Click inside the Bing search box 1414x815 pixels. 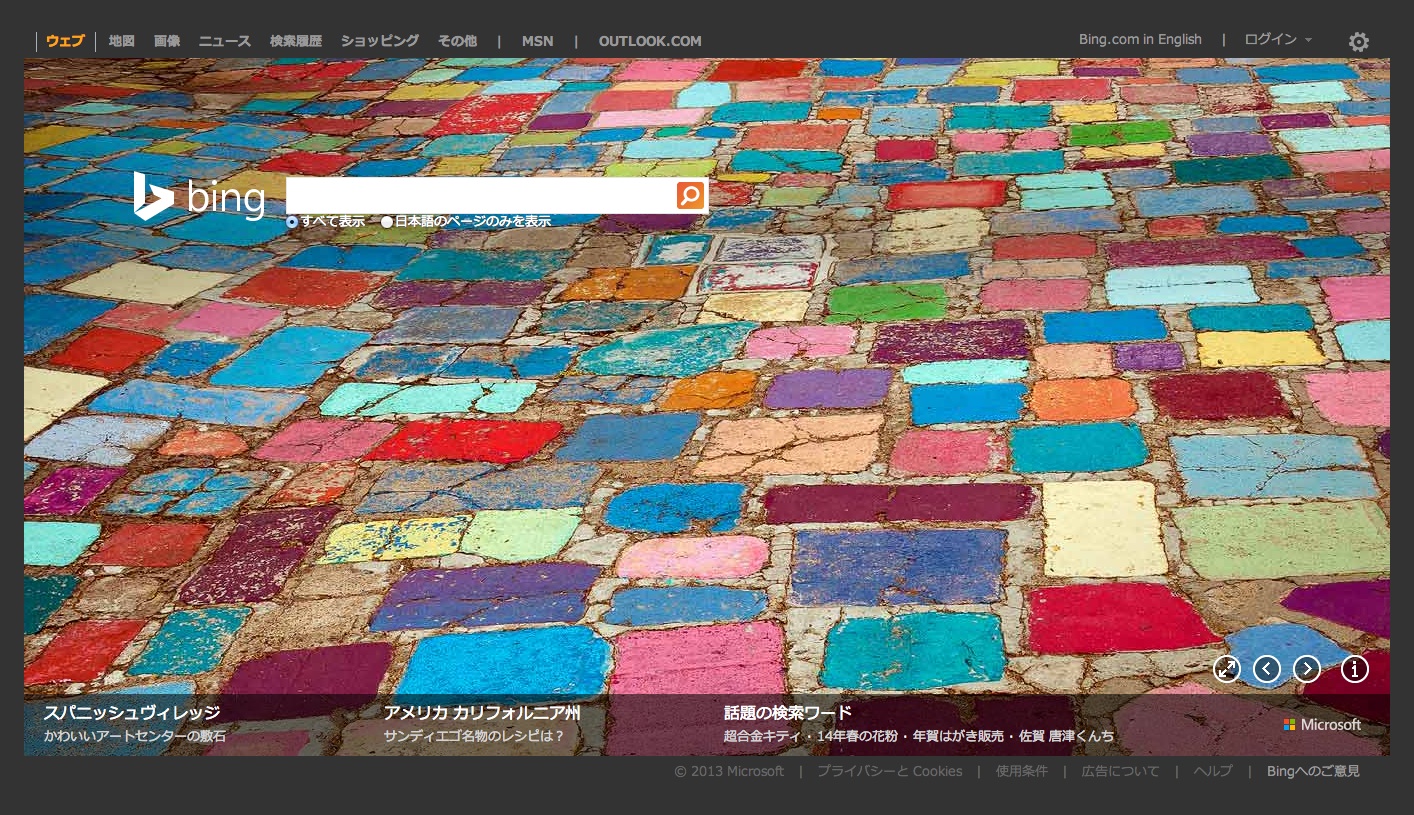click(x=480, y=196)
